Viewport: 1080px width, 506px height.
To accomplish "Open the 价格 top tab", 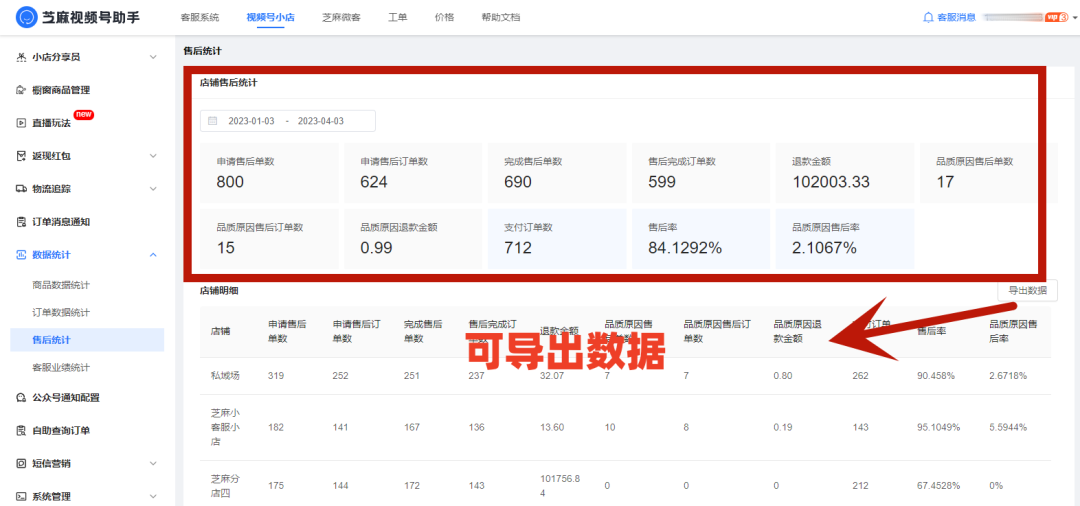I will click(x=445, y=17).
